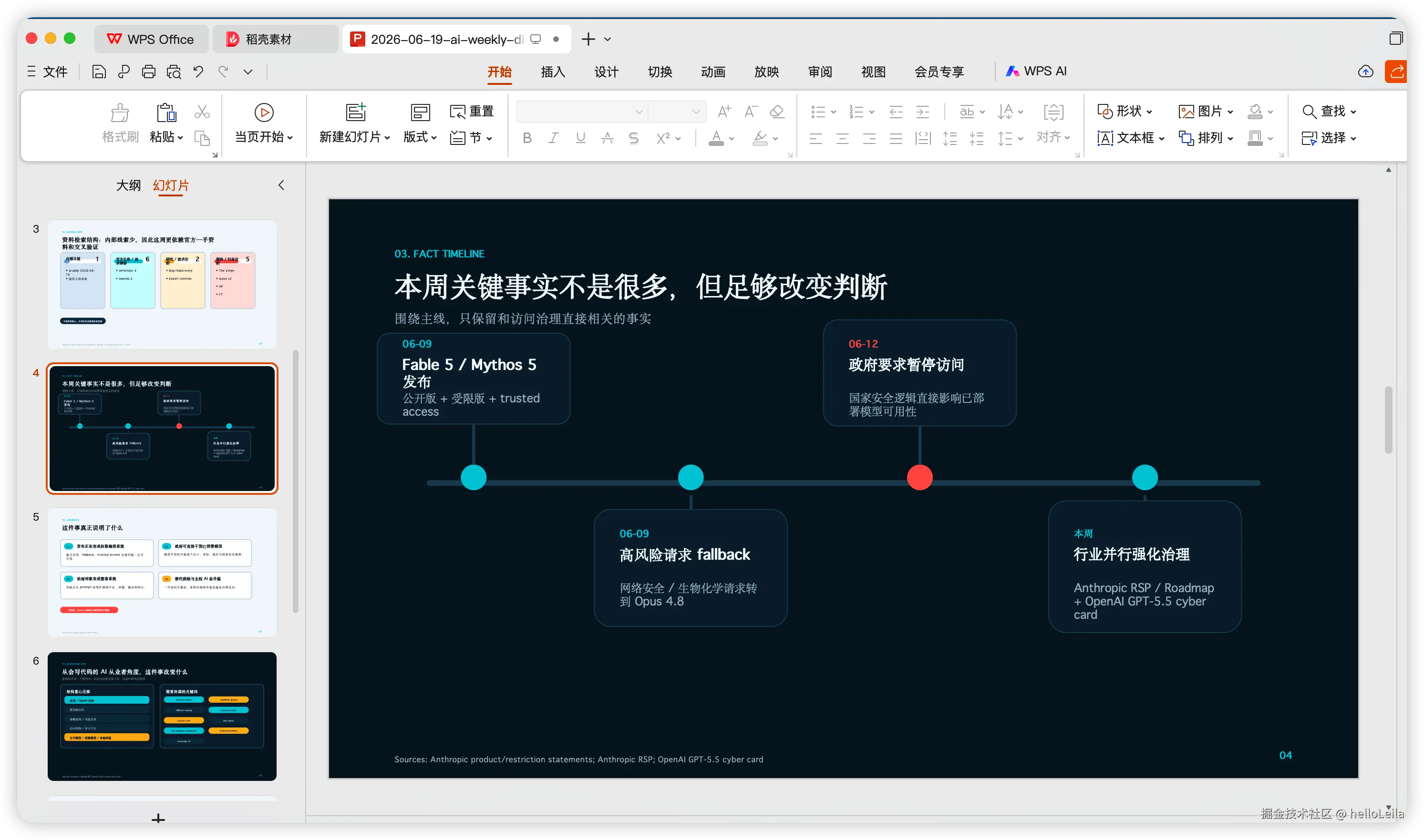
Task: Expand the quick access toolbar chevron
Action: [x=248, y=72]
